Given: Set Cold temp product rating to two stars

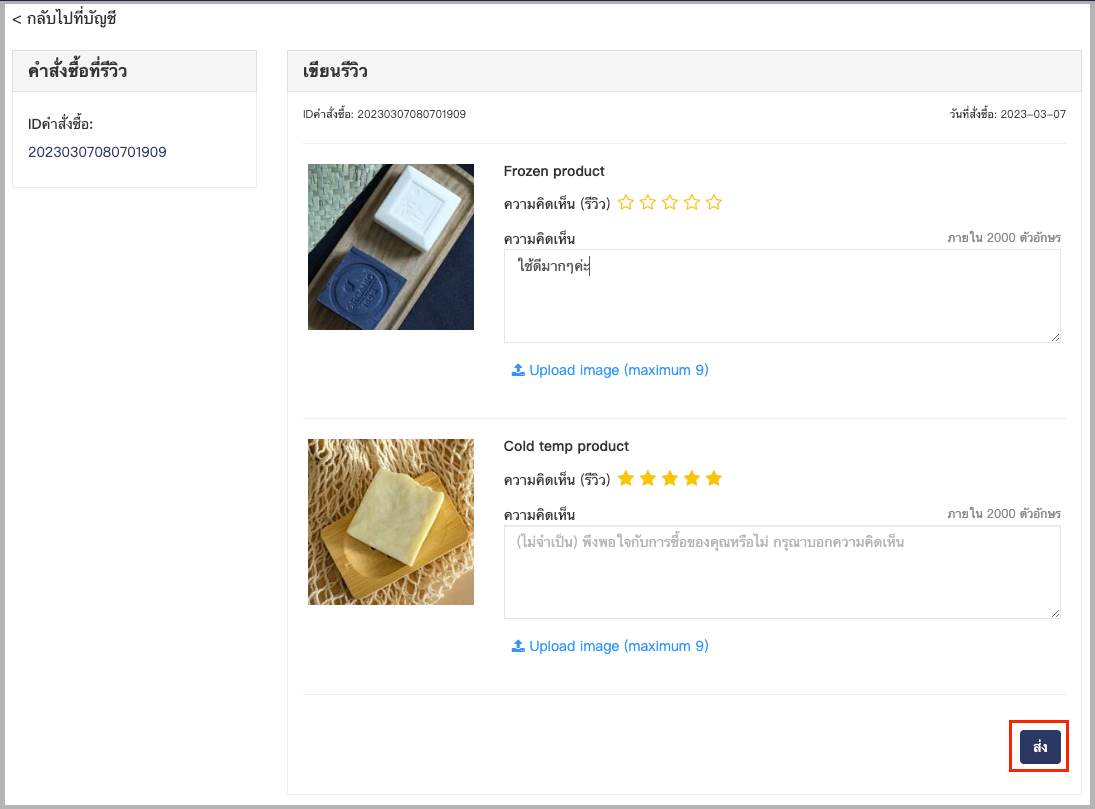Looking at the screenshot, I should point(648,479).
